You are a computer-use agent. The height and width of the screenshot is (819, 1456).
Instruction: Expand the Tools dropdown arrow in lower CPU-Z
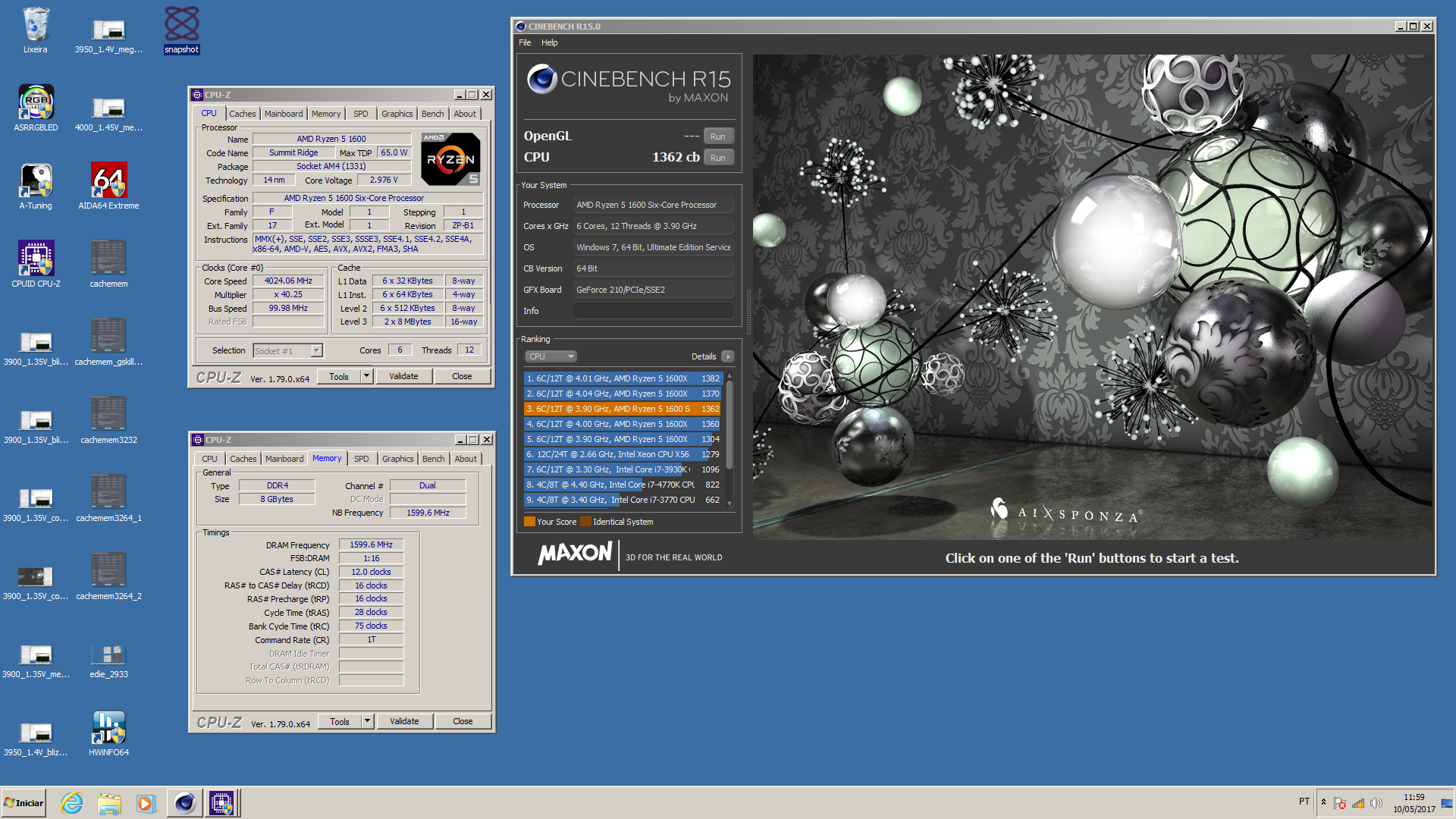(x=367, y=721)
